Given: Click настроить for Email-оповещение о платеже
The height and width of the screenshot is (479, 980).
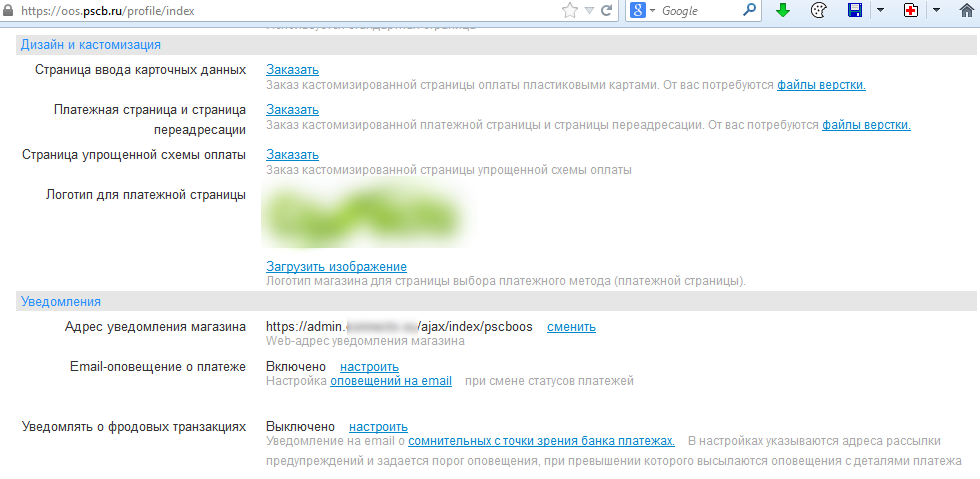Looking at the screenshot, I should (x=369, y=366).
